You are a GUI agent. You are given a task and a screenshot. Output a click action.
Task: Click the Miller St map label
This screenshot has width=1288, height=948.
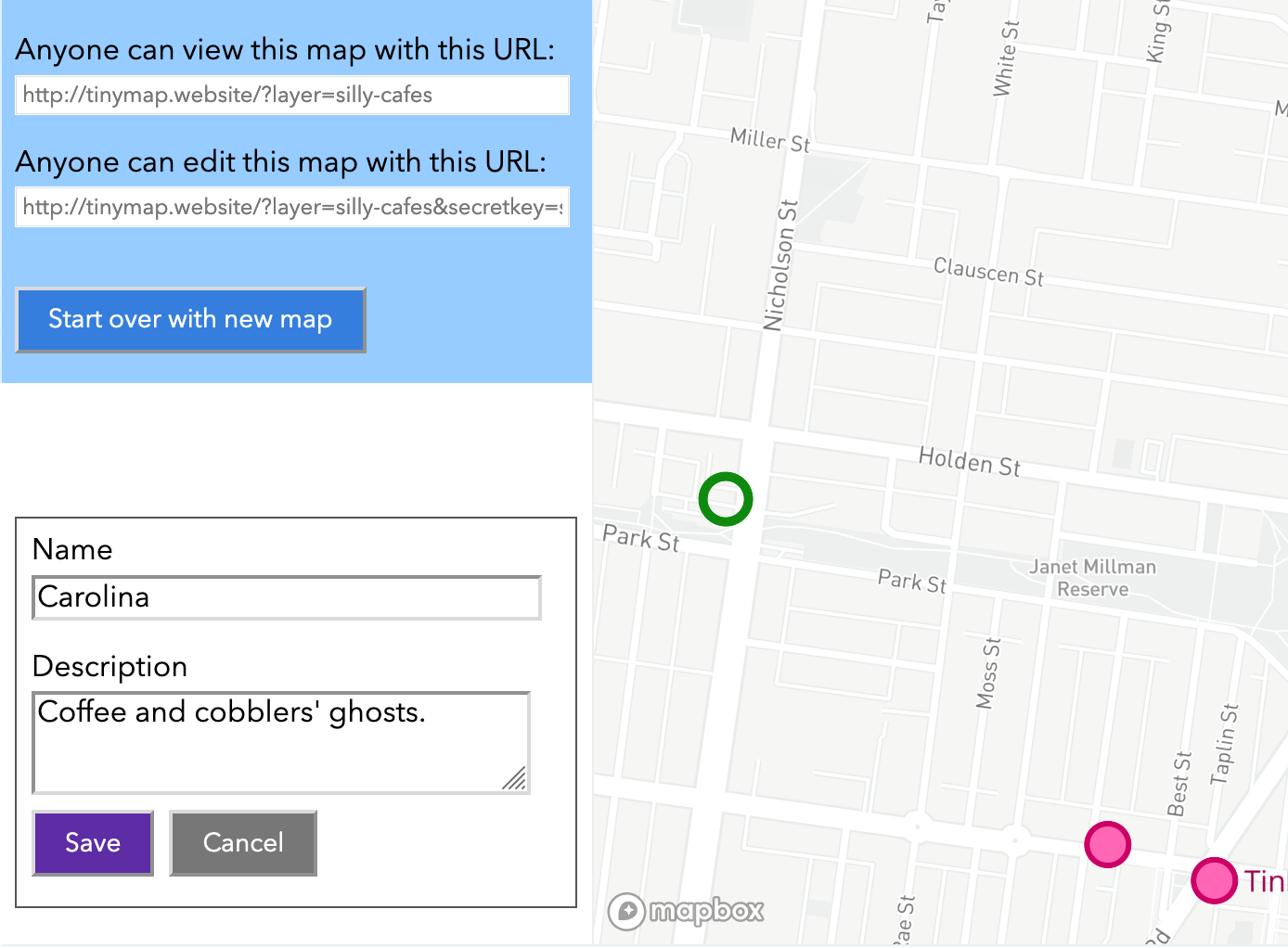click(x=769, y=140)
